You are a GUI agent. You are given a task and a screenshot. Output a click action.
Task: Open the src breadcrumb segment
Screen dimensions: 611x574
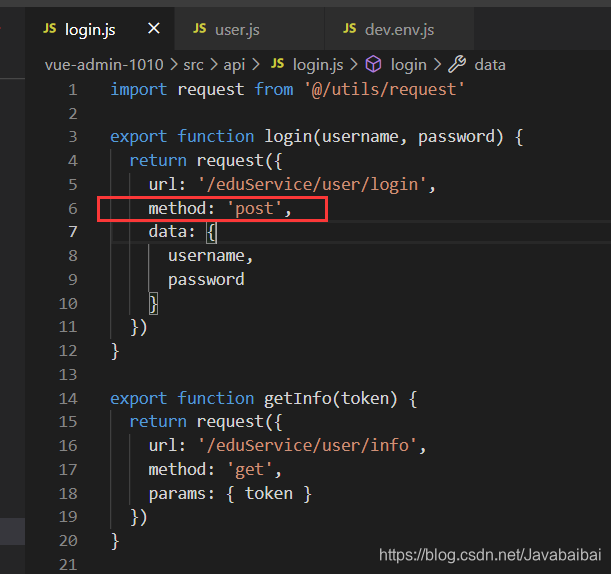(x=193, y=65)
